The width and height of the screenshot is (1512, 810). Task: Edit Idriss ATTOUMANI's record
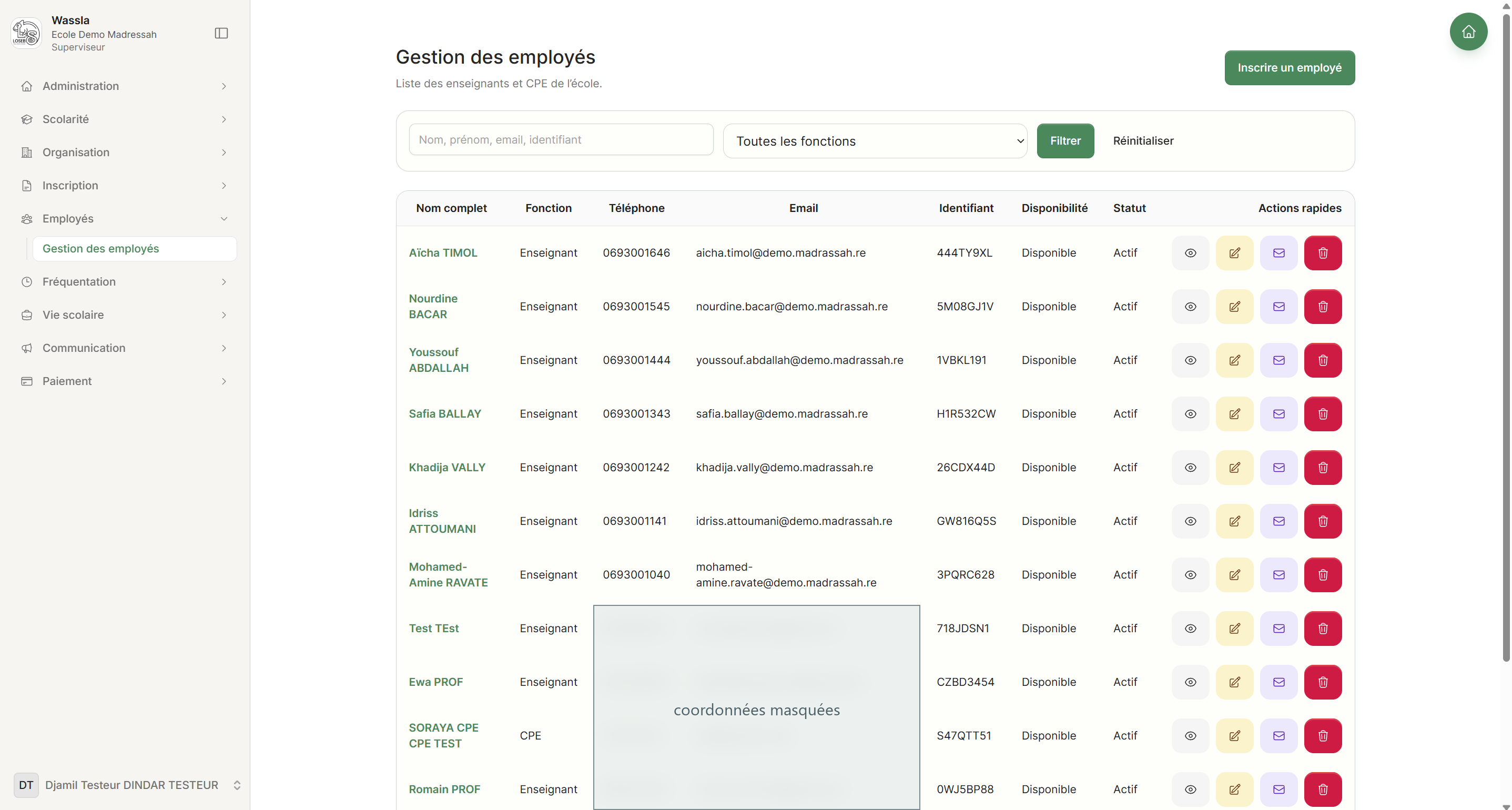coord(1234,521)
